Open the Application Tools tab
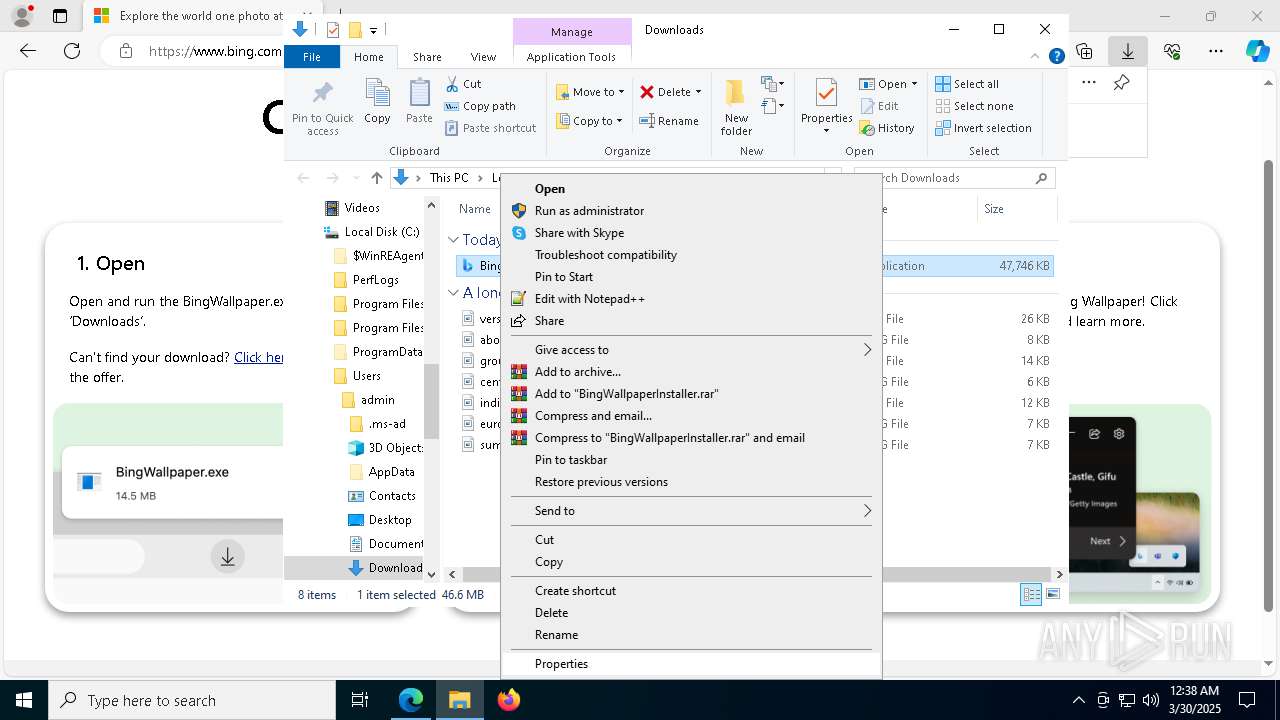Viewport: 1280px width, 720px height. pos(571,57)
